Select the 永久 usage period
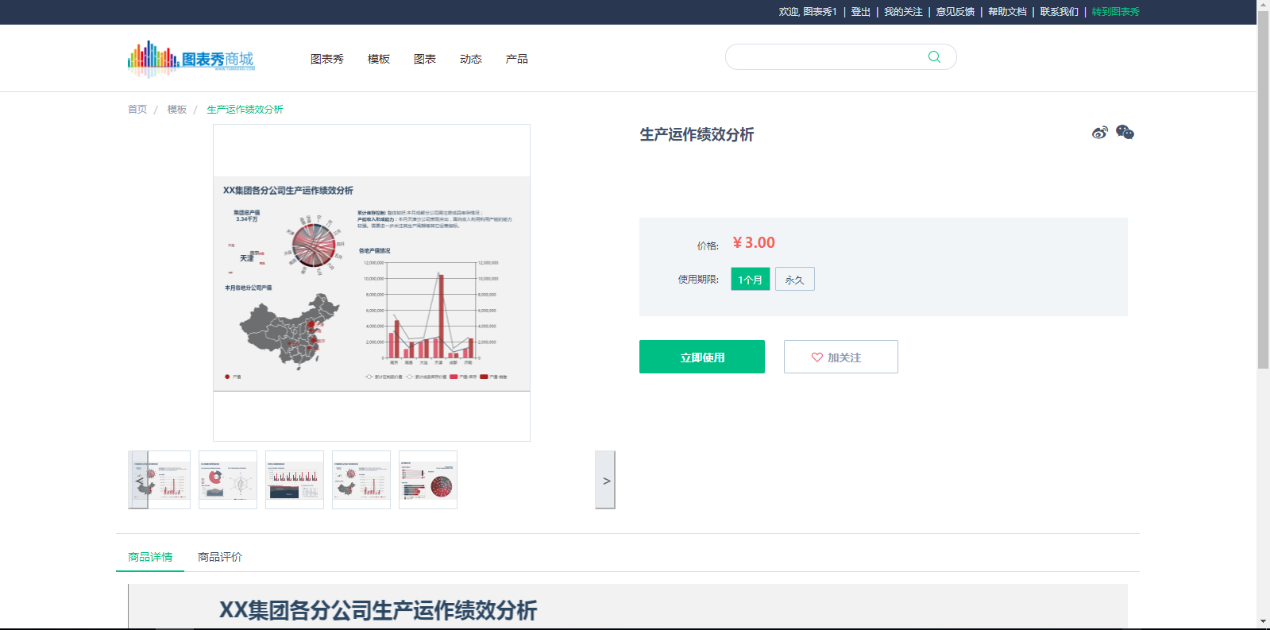Screen dimensions: 1270x630 coord(794,280)
